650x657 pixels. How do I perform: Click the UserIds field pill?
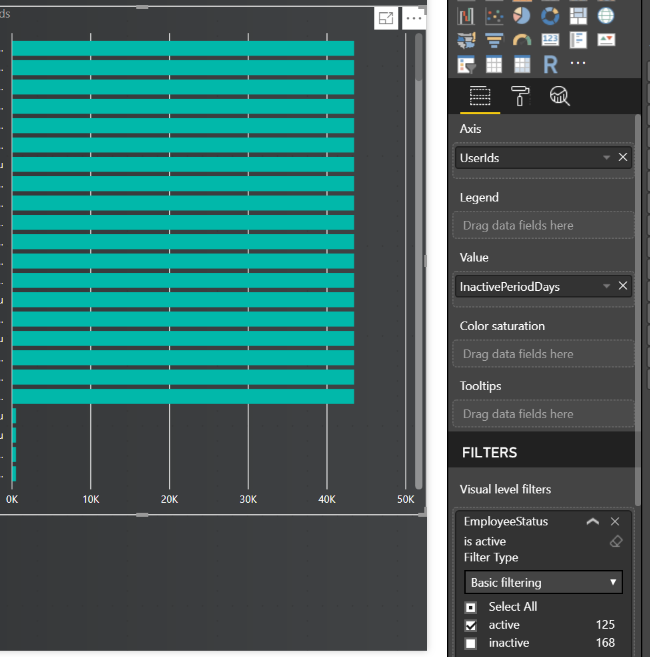(543, 158)
